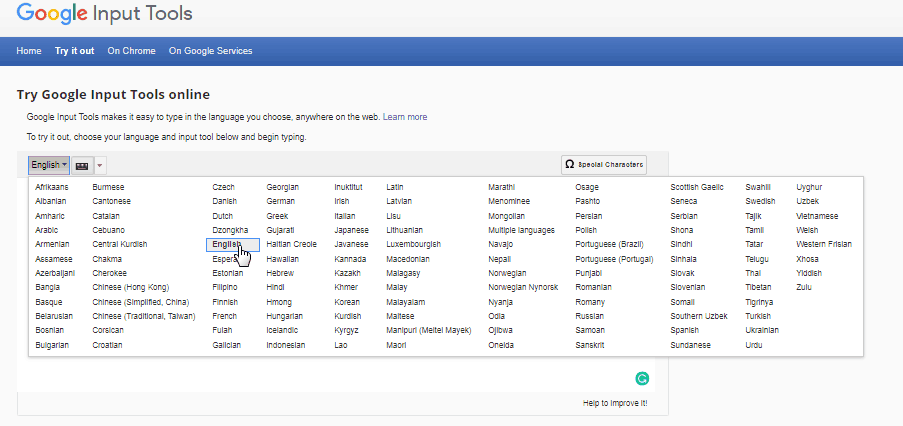Viewport: 903px width, 426px height.
Task: Select Chinese (Hong Kong)
Action: tap(130, 287)
